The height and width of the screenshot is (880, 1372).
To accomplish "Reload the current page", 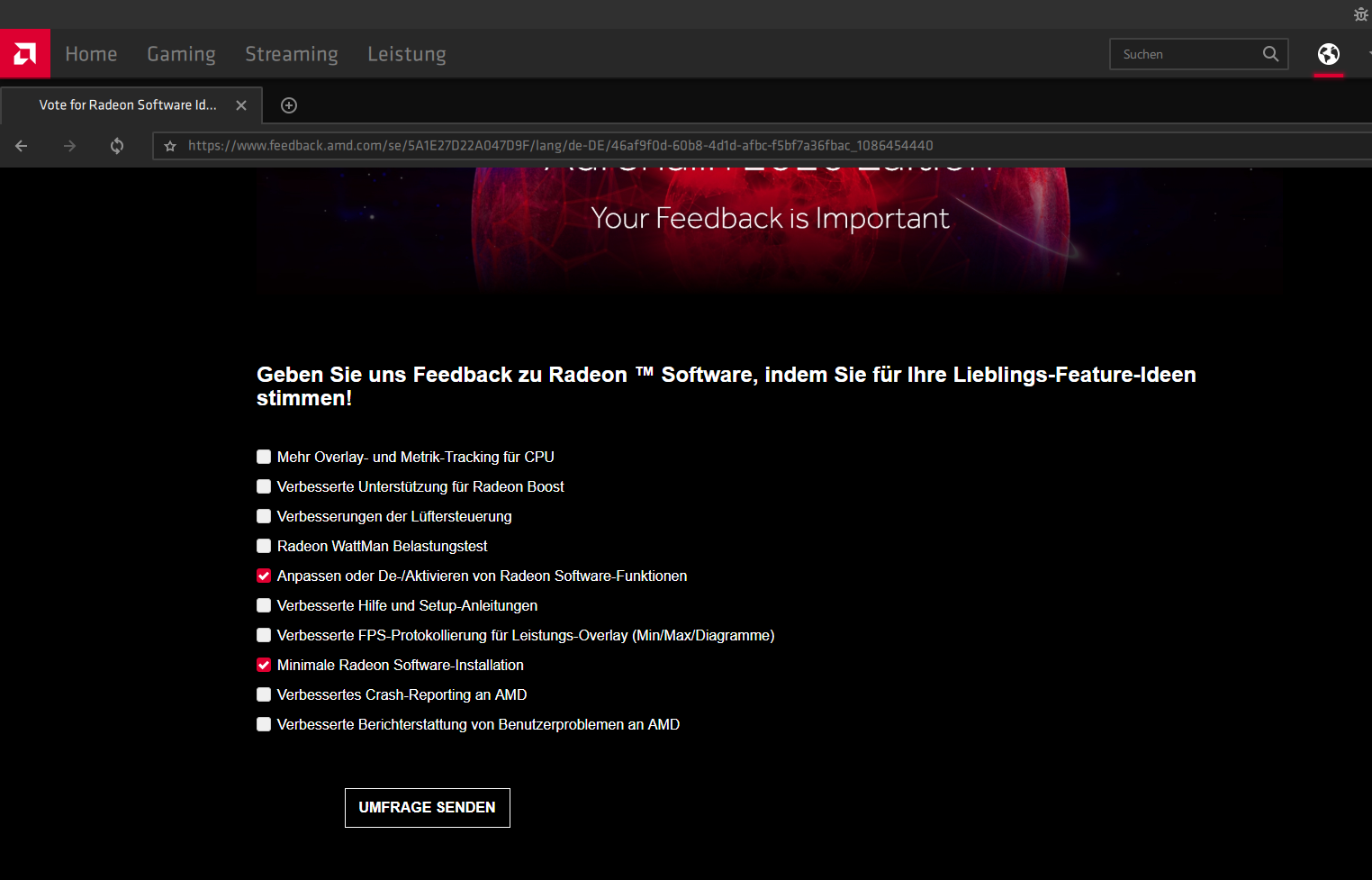I will (x=117, y=146).
